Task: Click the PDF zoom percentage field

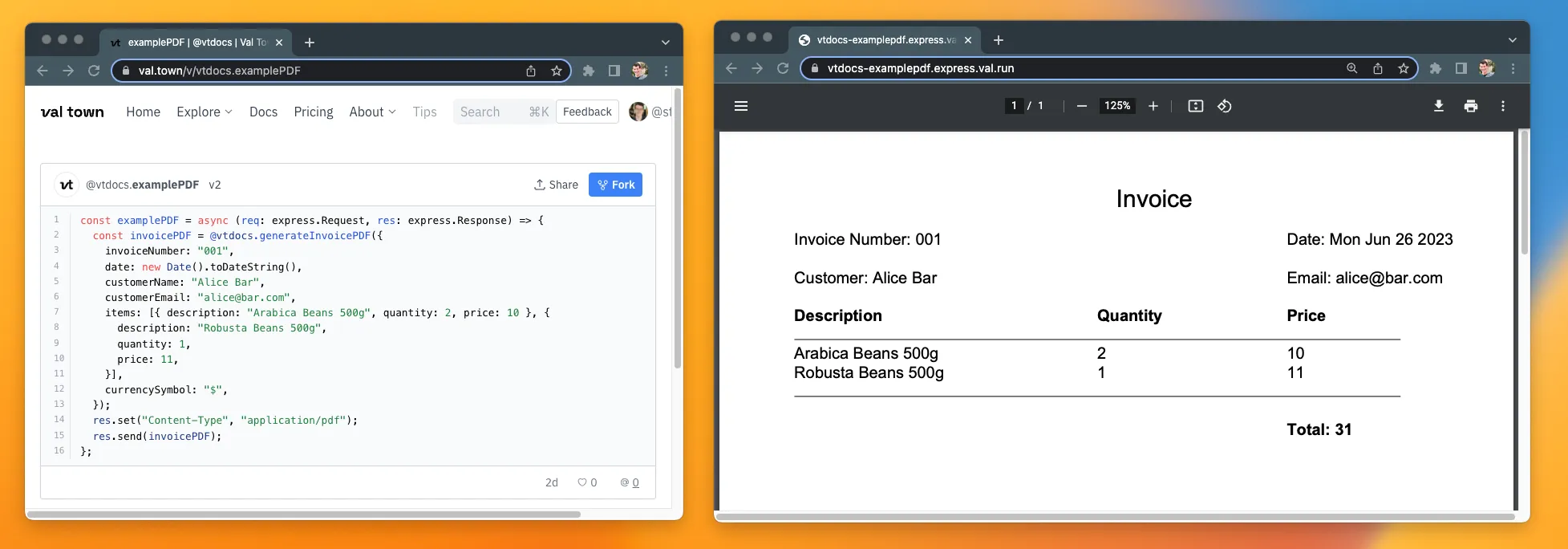Action: coord(1116,106)
